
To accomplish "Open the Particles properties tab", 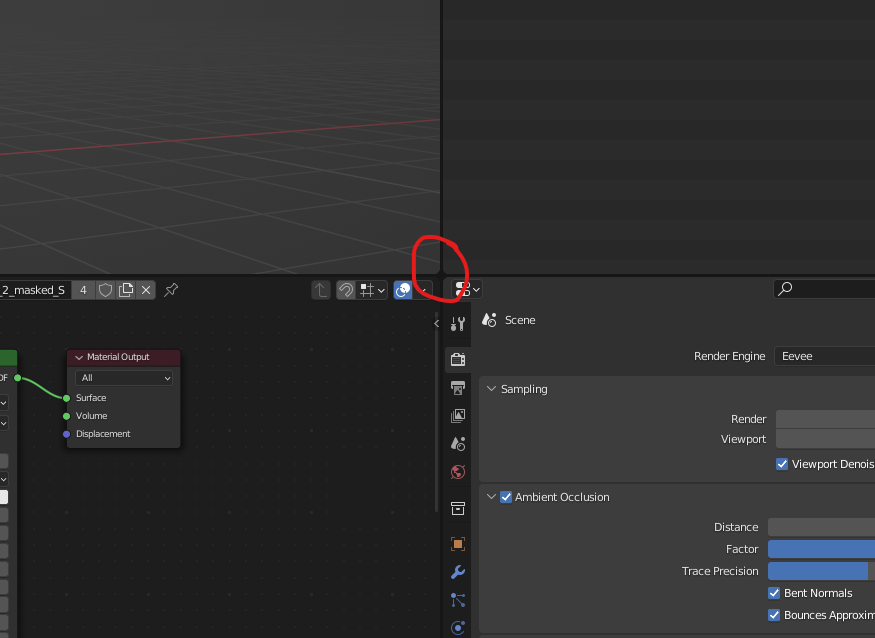I will coord(458,600).
